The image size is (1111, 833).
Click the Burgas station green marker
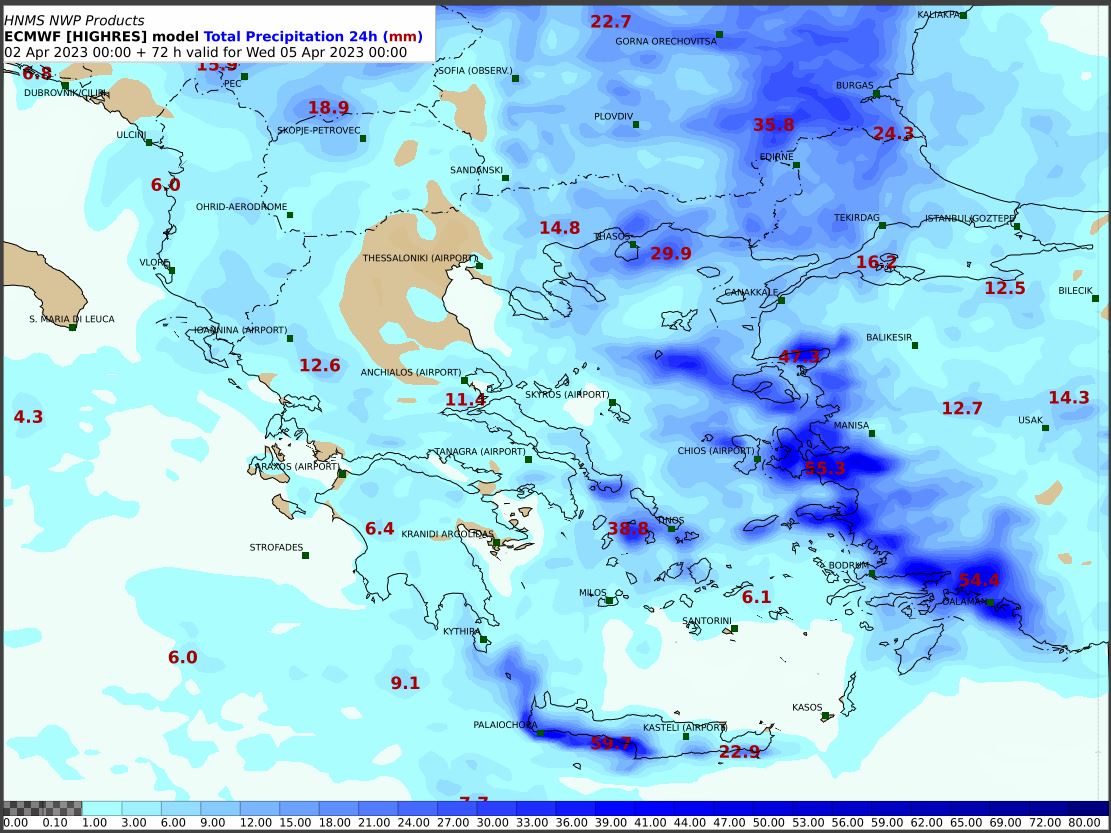click(876, 94)
